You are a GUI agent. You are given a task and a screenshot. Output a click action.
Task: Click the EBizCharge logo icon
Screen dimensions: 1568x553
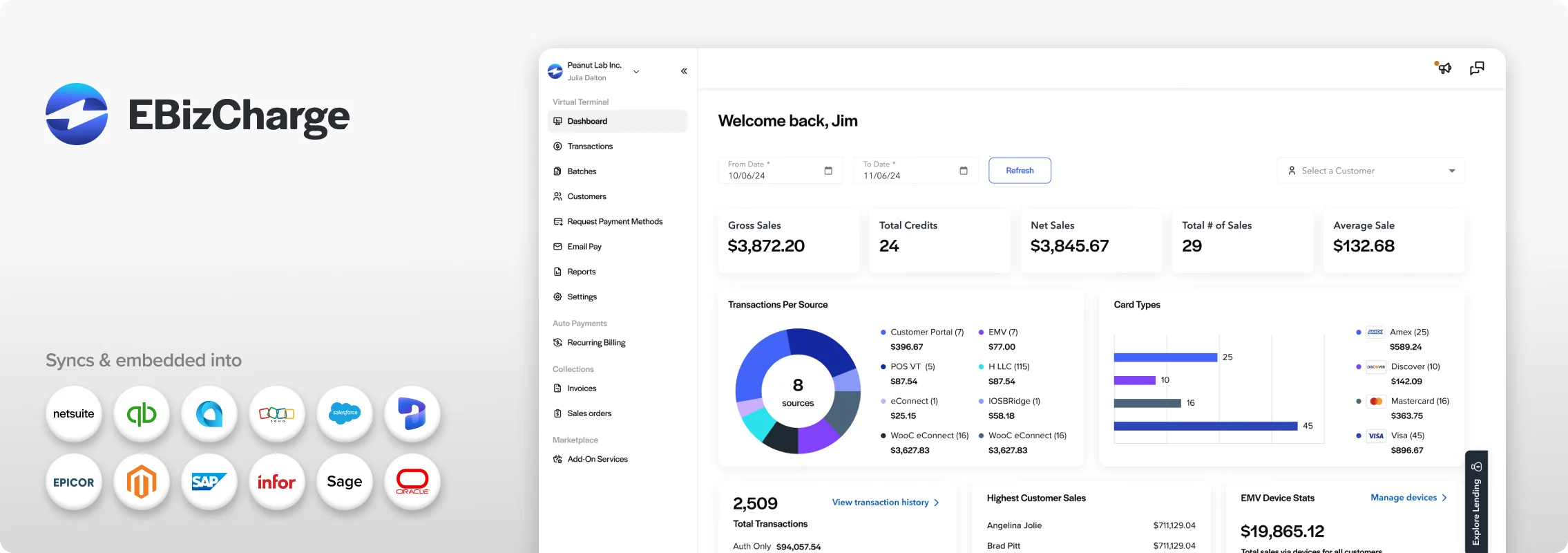click(x=77, y=114)
